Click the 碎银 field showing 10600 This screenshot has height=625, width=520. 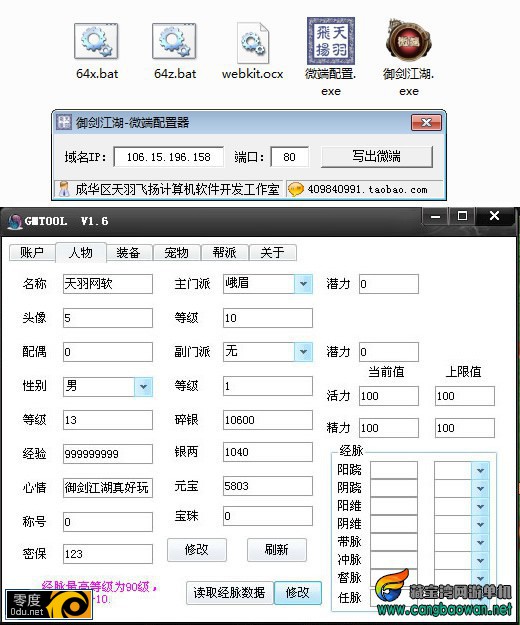click(268, 420)
